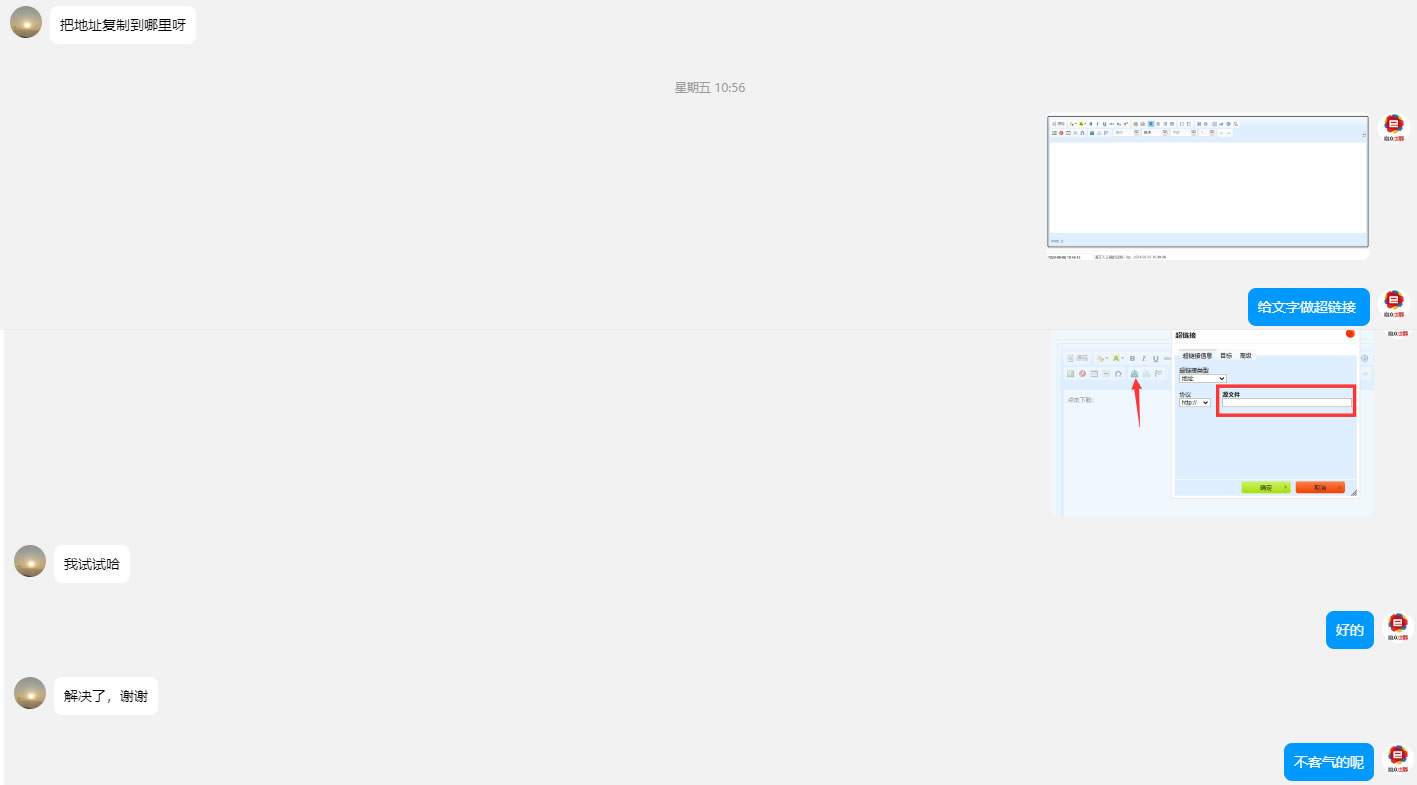Click the 把地址复制到哪里呀 message bubble
The image size is (1417, 785).
coord(123,25)
